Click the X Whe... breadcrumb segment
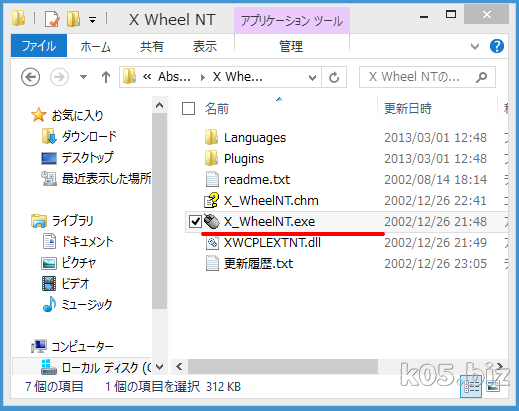The height and width of the screenshot is (411, 519). [x=238, y=77]
